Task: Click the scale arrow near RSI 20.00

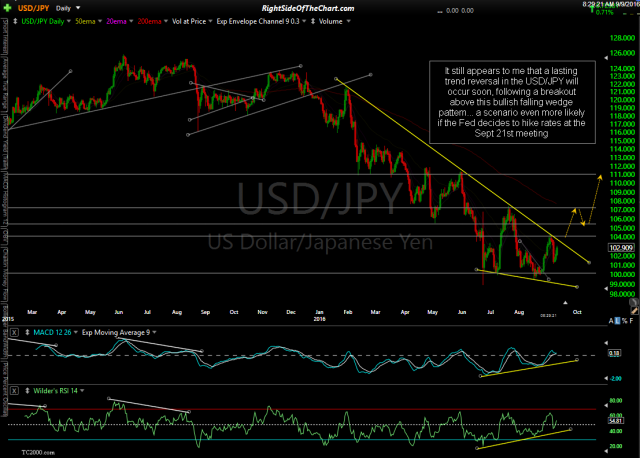Action: [606, 451]
